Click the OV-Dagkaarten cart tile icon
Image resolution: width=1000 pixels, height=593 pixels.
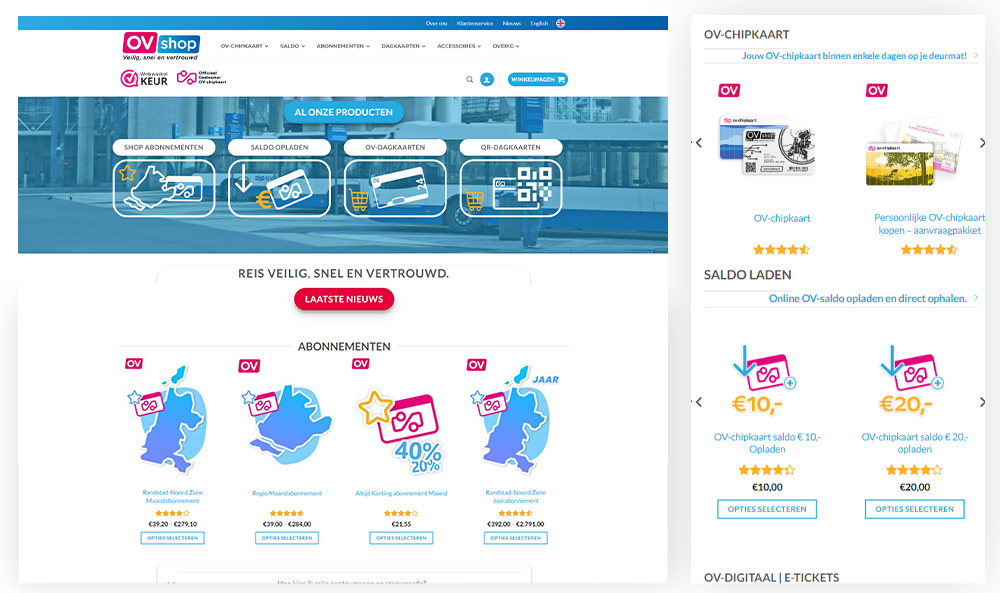(x=395, y=188)
